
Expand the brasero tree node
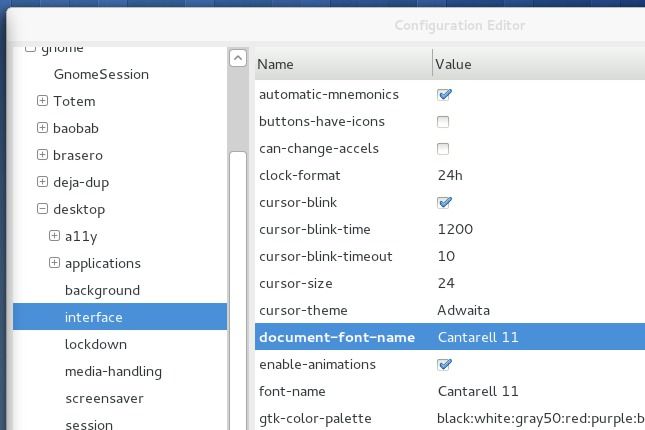pyautogui.click(x=42, y=155)
